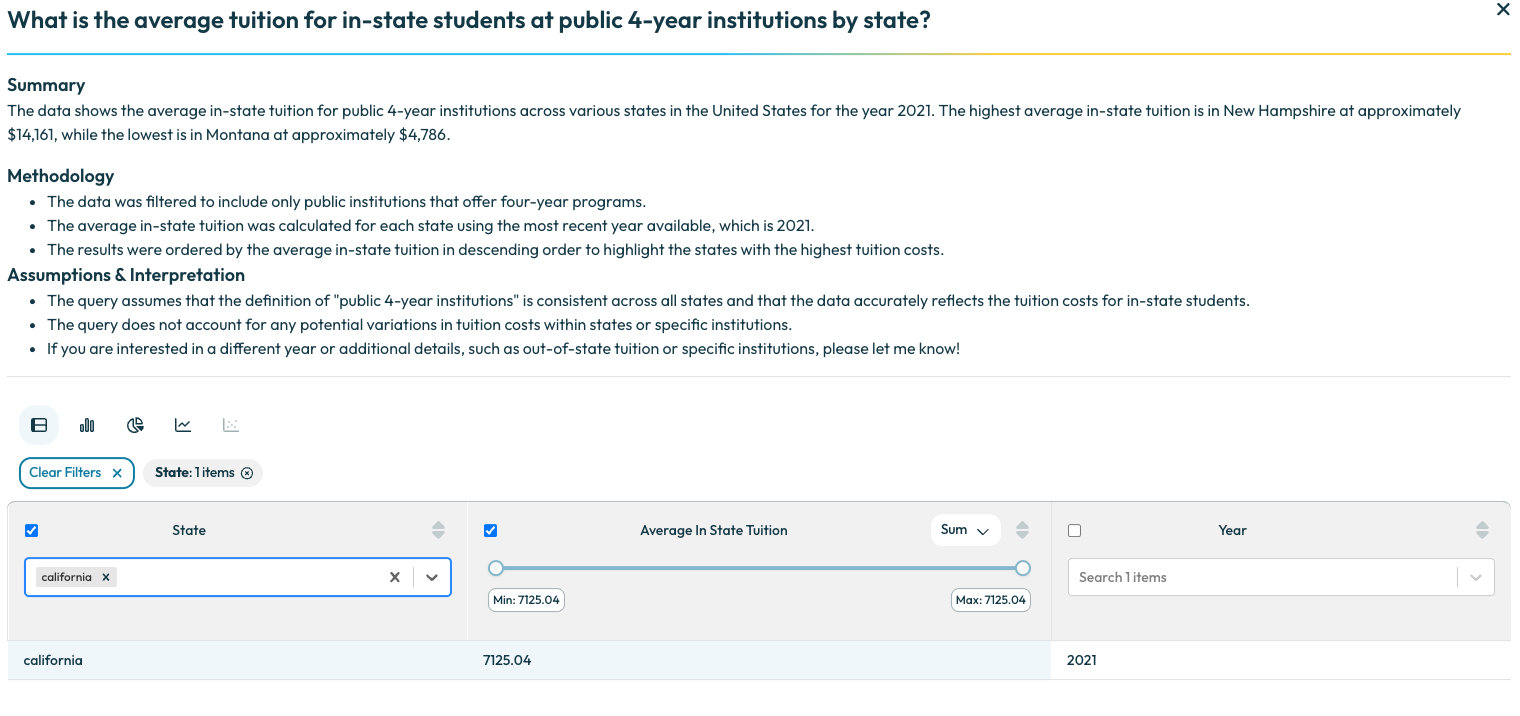Switch to line chart view
Viewport: 1520px width, 716px height.
pos(183,425)
